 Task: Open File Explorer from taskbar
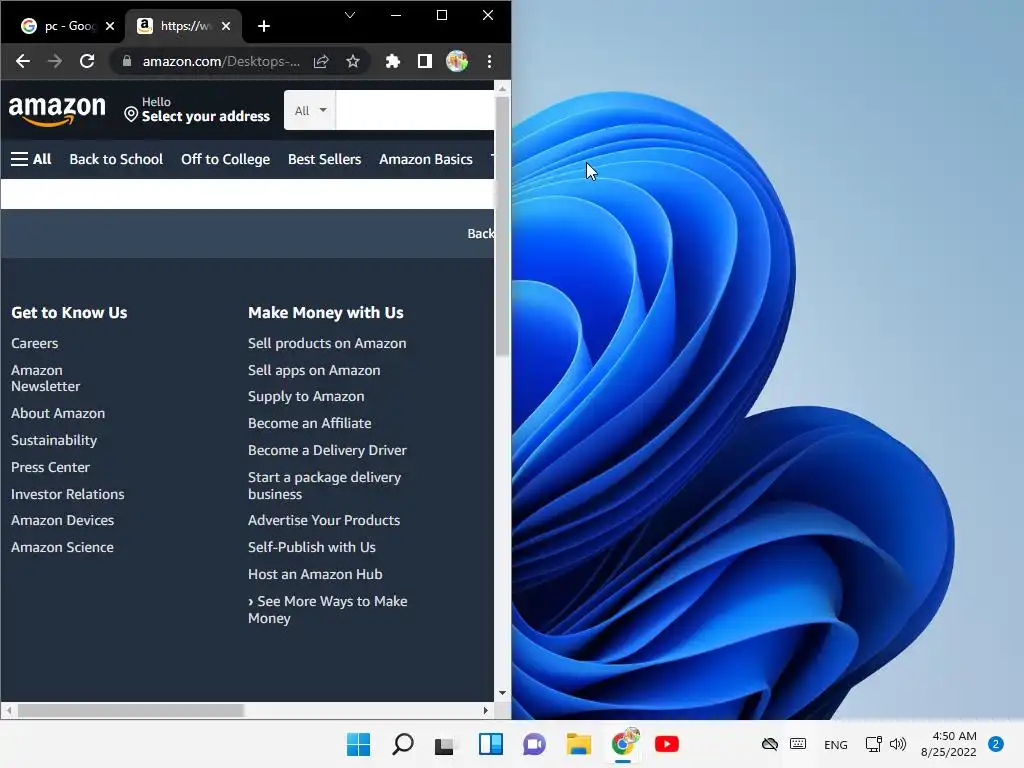[579, 744]
